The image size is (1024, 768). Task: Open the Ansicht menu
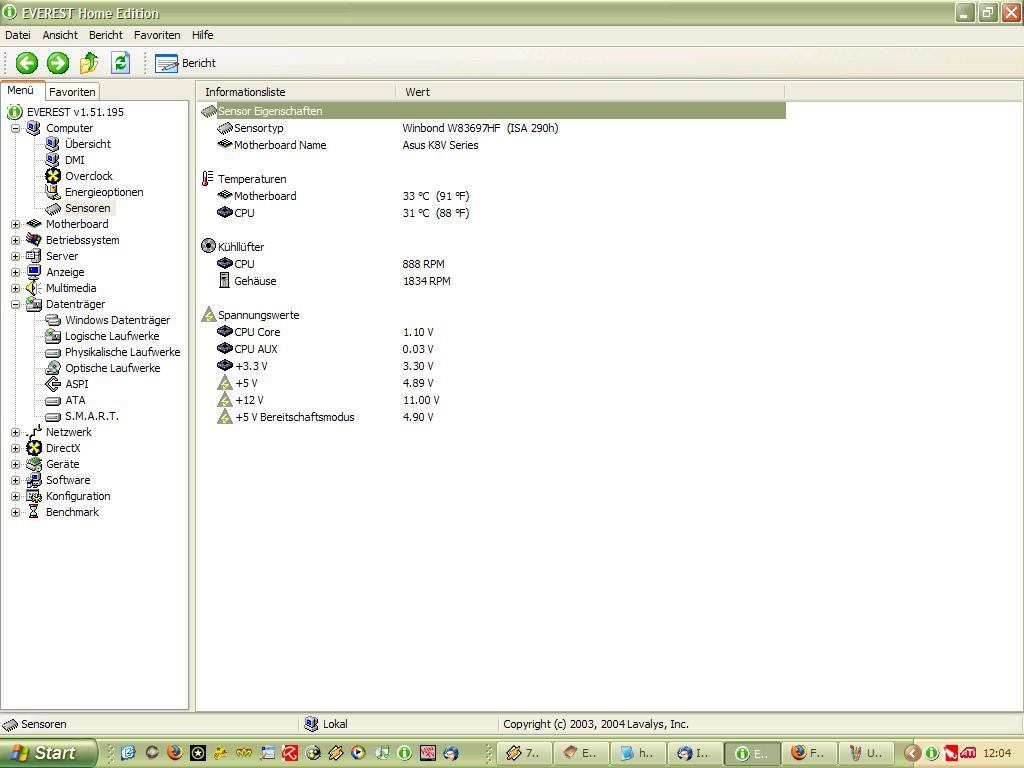[x=60, y=35]
